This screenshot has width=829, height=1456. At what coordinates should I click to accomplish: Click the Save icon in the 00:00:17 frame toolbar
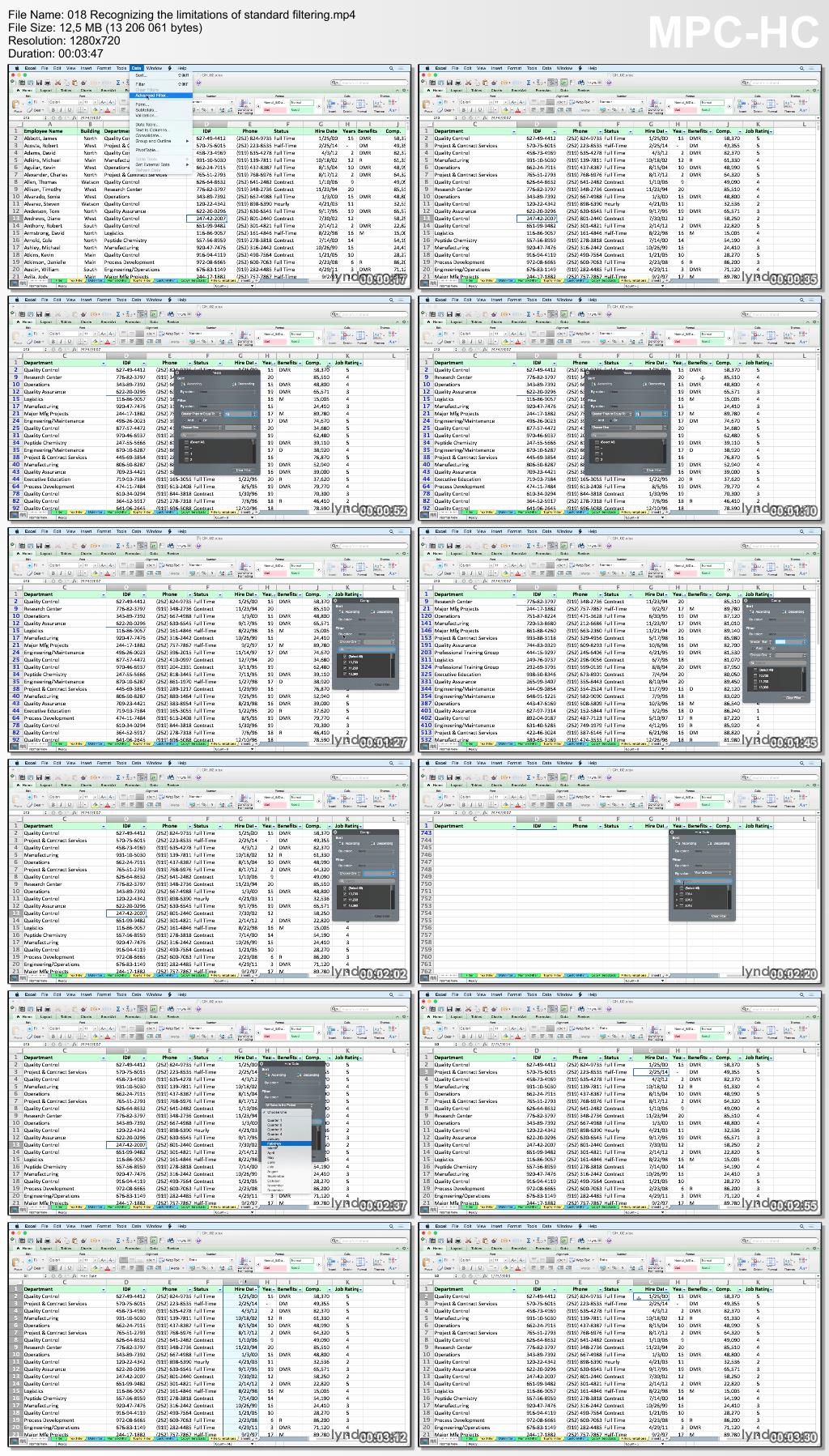[x=38, y=83]
